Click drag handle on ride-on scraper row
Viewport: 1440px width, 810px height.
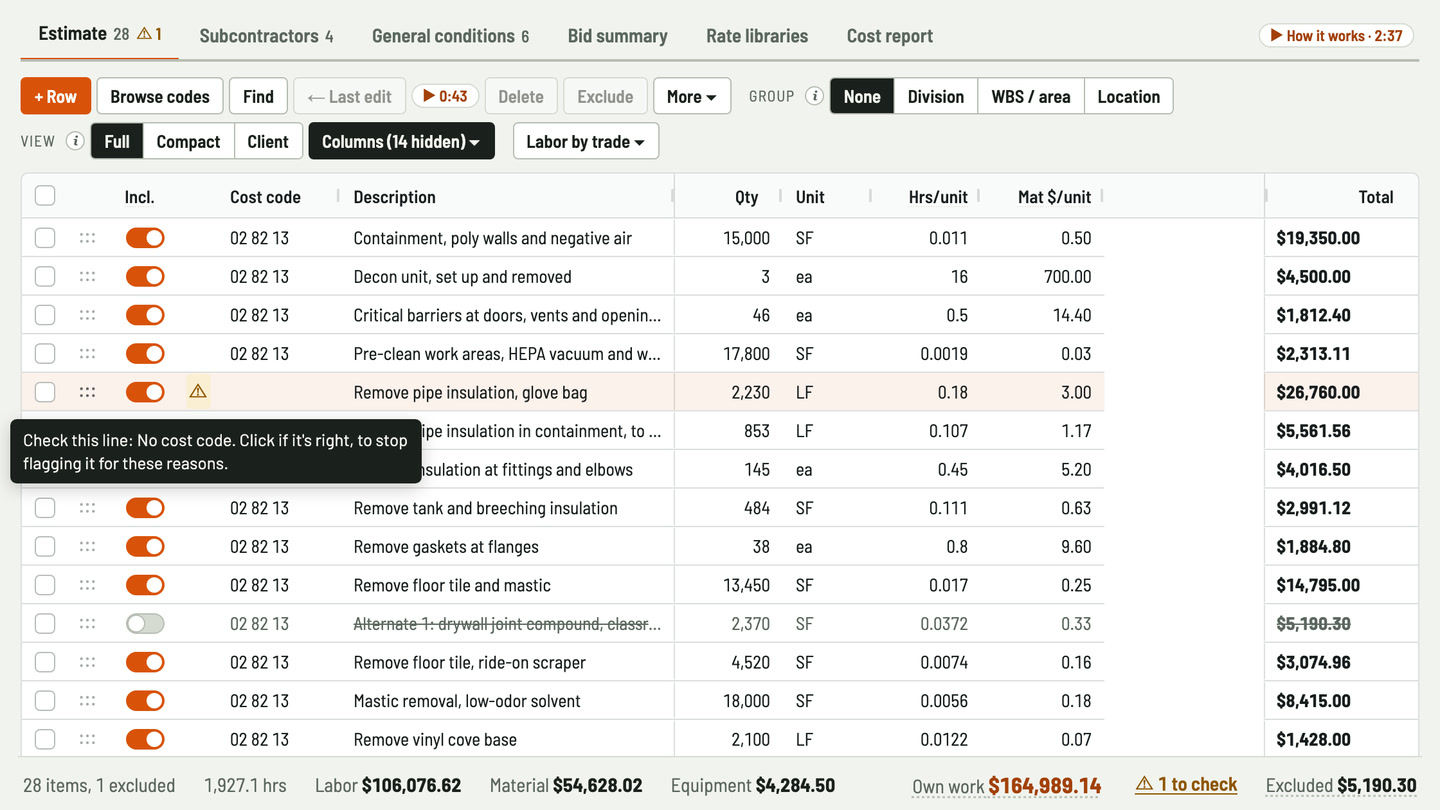(87, 662)
